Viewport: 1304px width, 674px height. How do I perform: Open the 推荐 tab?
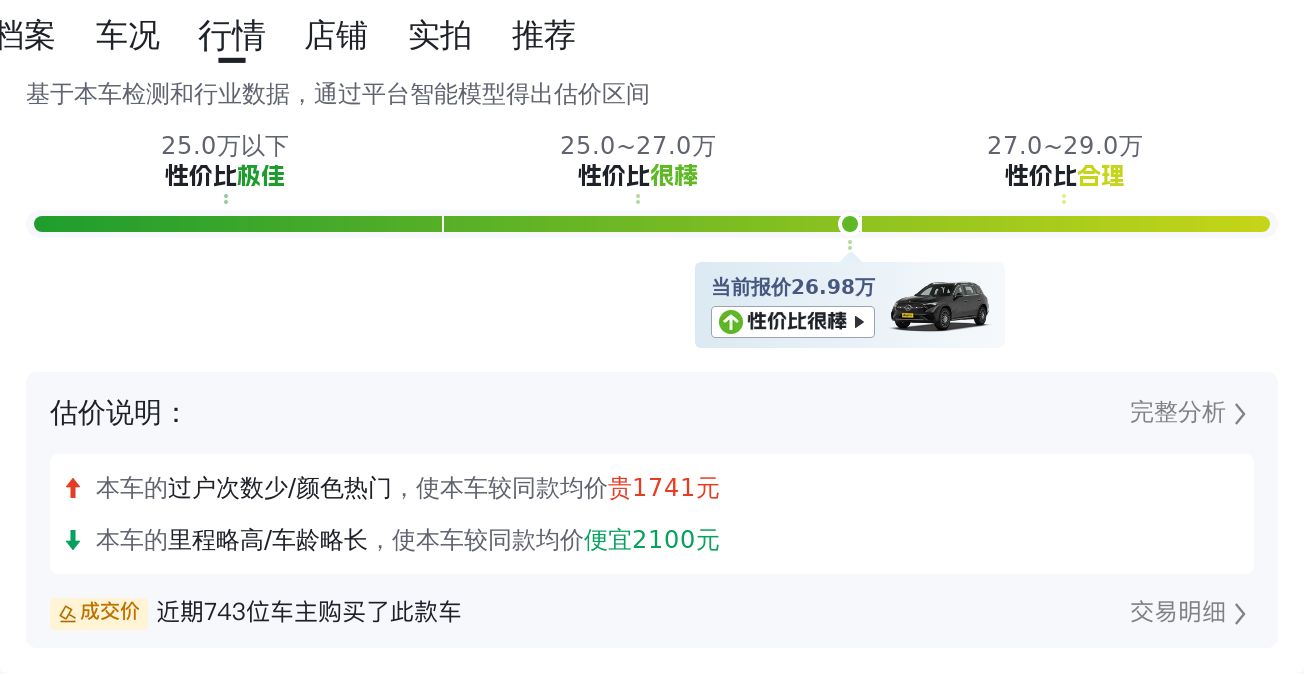(544, 36)
